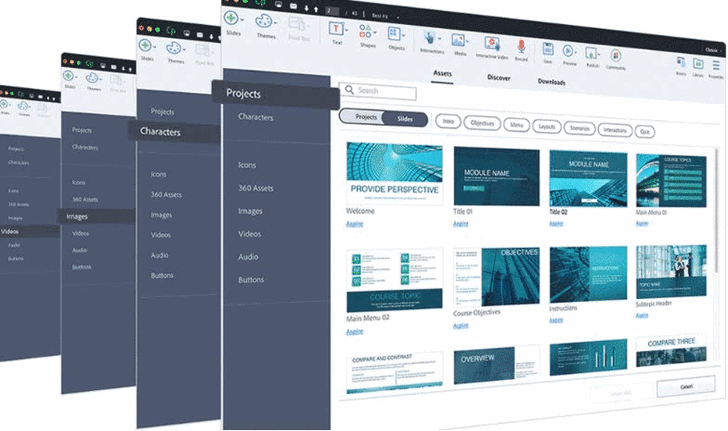Viewport: 728px width, 431px height.
Task: Expand the arrow beside the Publish icon
Action: pyautogui.click(x=599, y=54)
